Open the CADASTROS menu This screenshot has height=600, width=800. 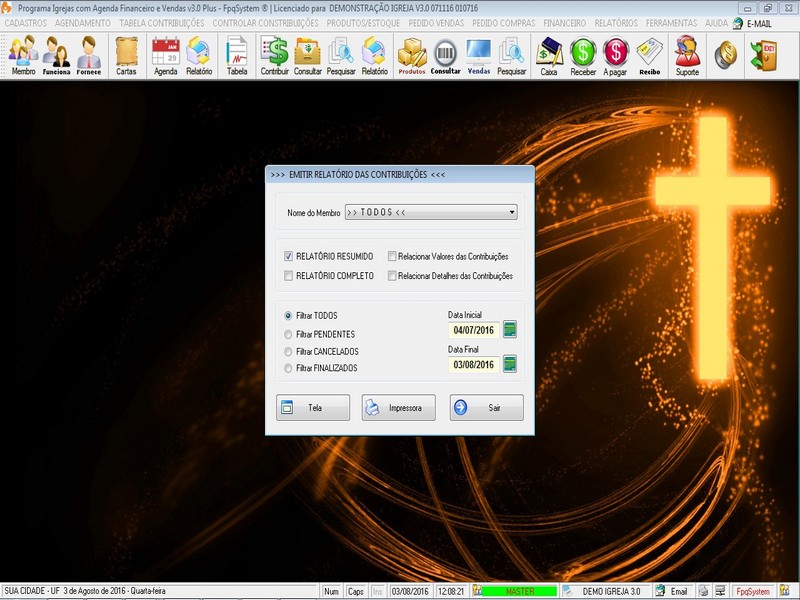pos(26,23)
